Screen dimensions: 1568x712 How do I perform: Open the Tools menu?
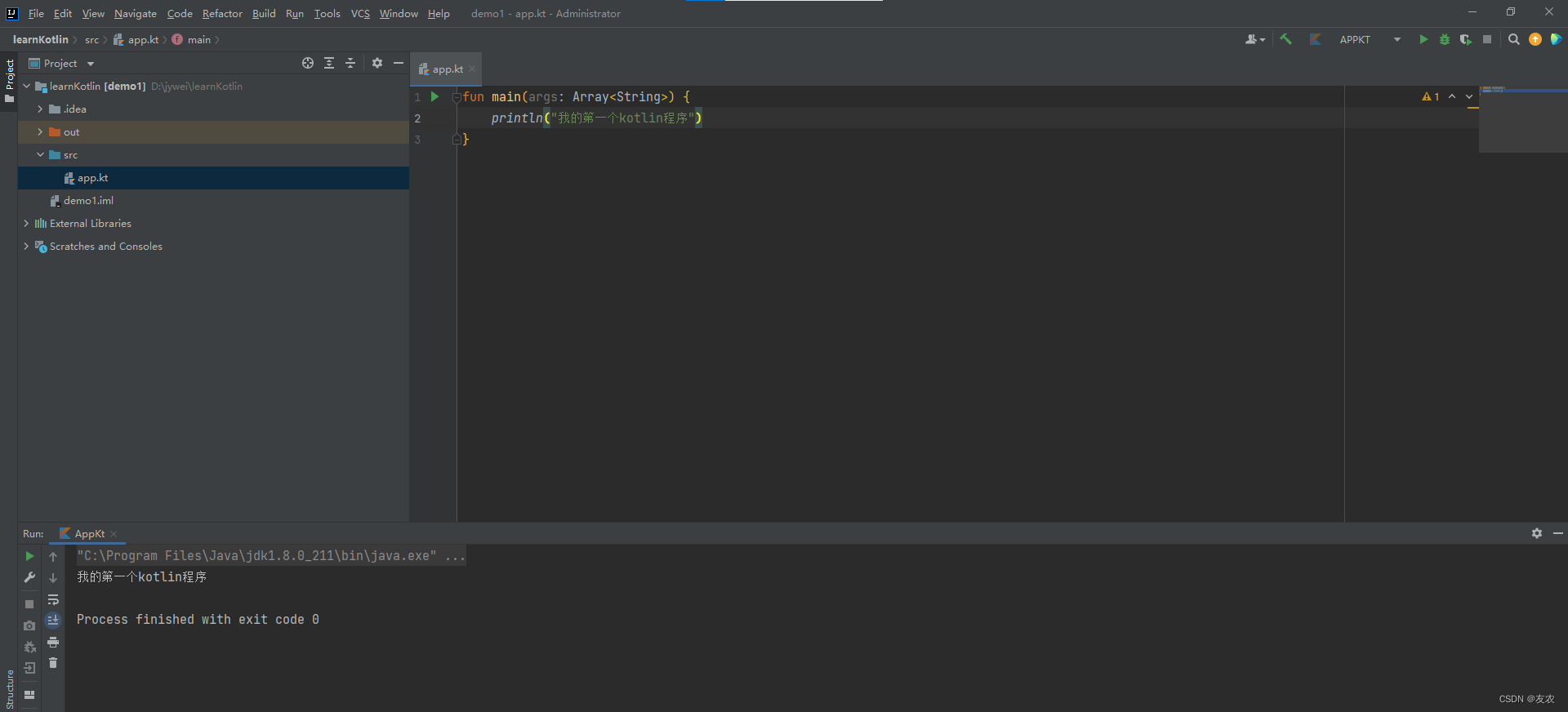click(327, 14)
